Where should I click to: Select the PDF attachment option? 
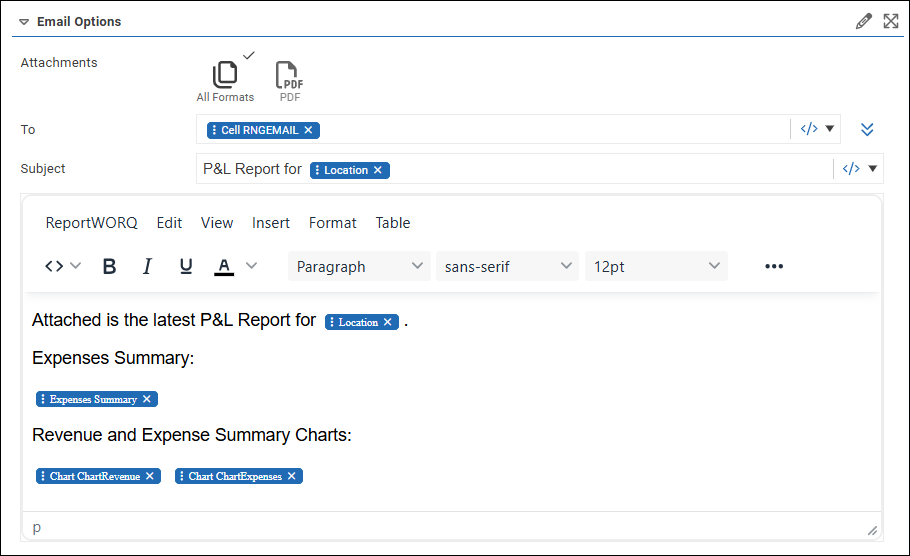point(290,79)
